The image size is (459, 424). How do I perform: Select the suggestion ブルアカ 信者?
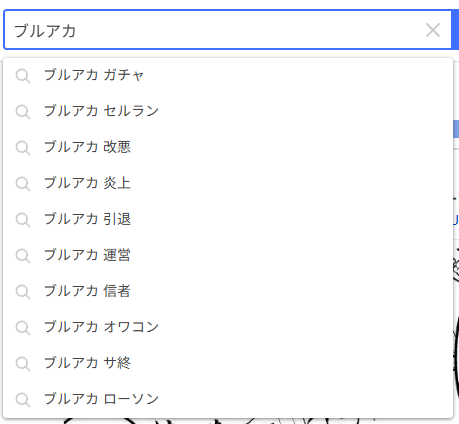click(x=228, y=291)
